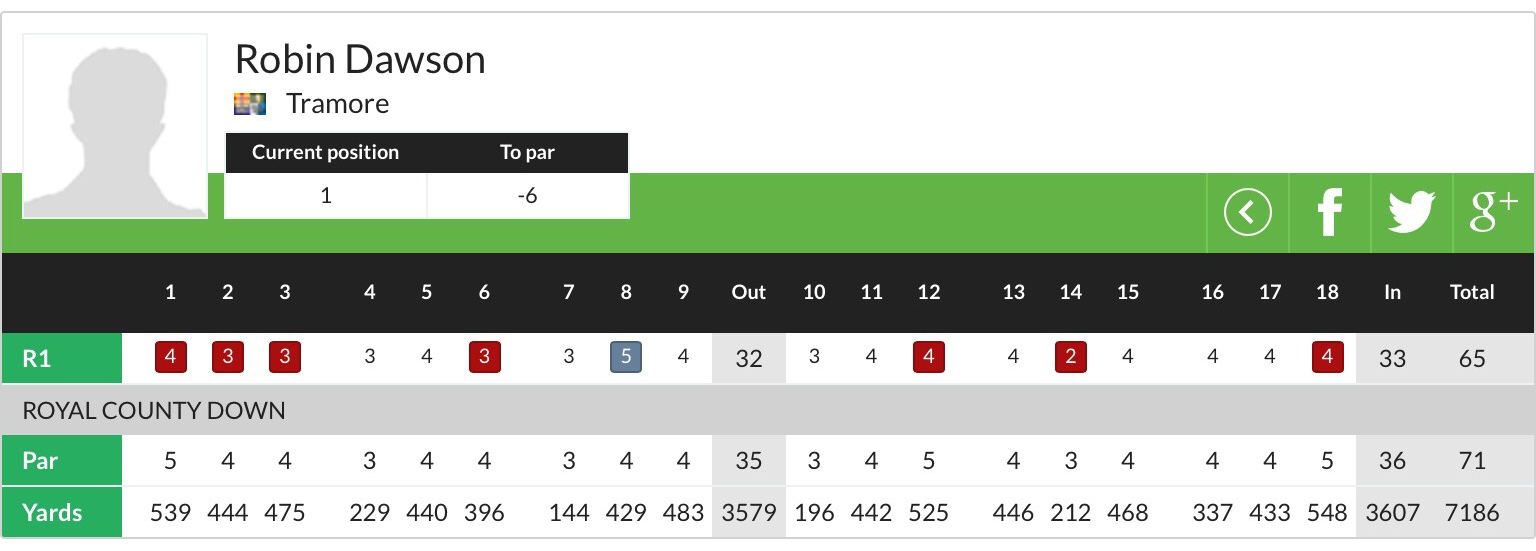Share scorecard on Facebook
This screenshot has width=1536, height=551.
[x=1329, y=213]
